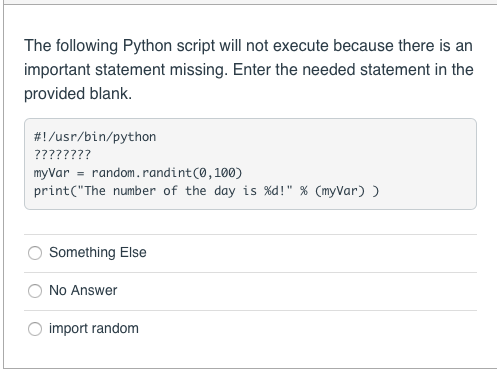Click "(myVar)" at end of print statement
The width and height of the screenshot is (497, 370).
pos(340,191)
